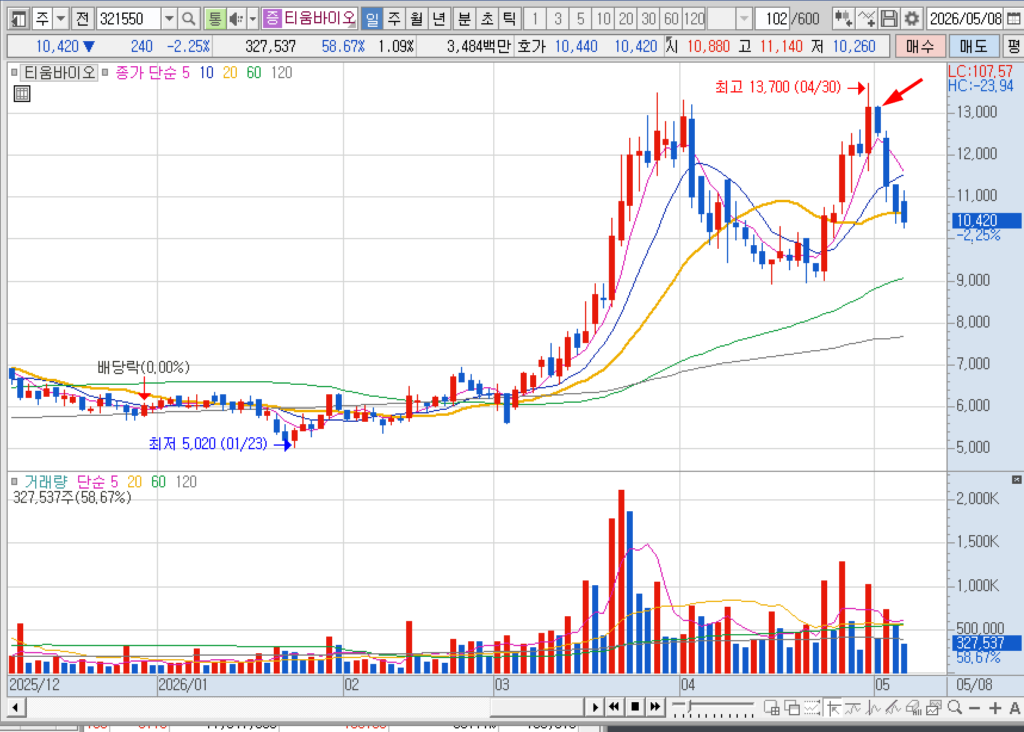The height and width of the screenshot is (732, 1024).
Task: Click the multi-chart window icon at bottom
Action: [x=934, y=708]
